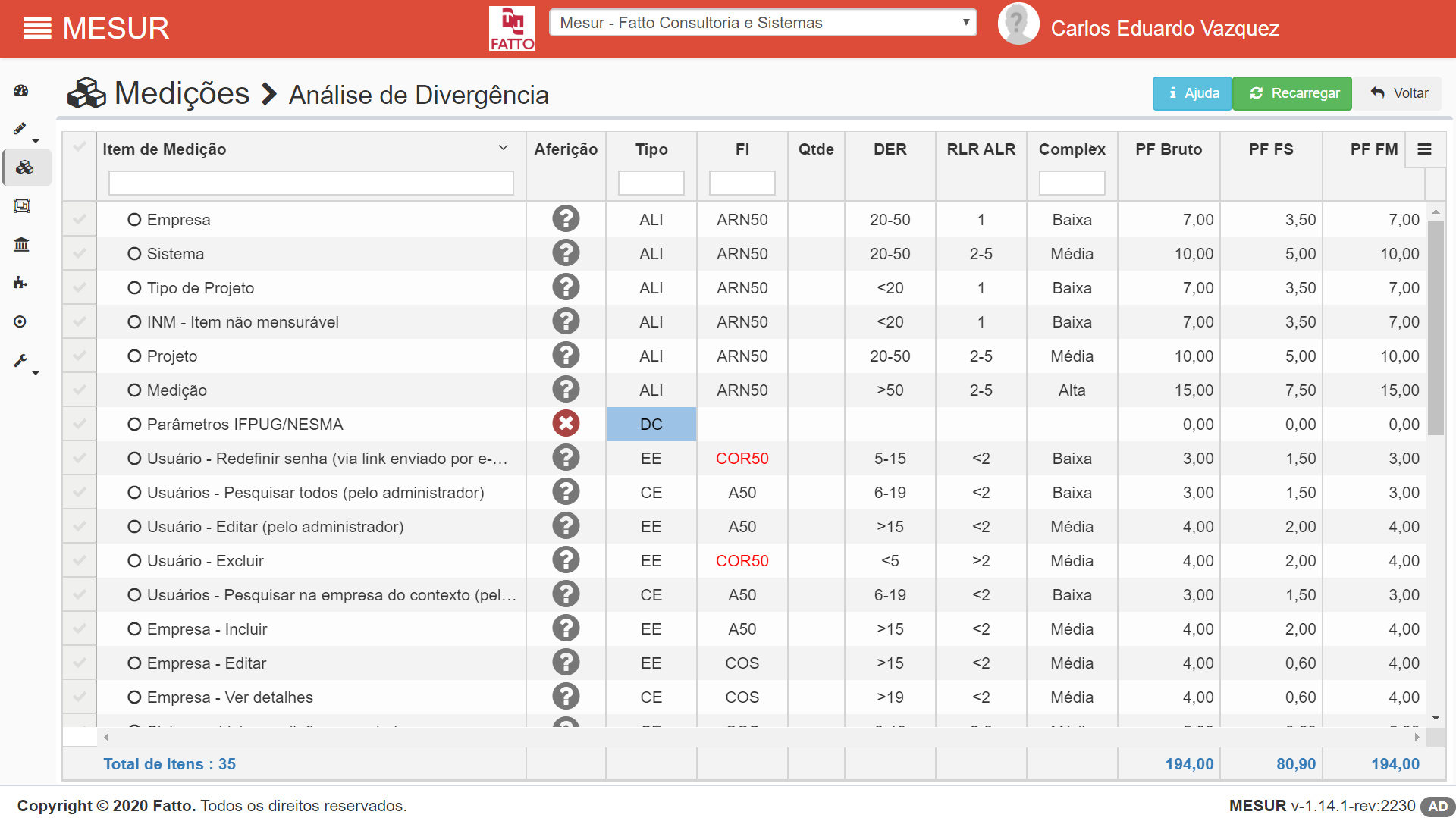Sort by the Qtde column header
Screen dimensions: 1456x818
[x=816, y=149]
